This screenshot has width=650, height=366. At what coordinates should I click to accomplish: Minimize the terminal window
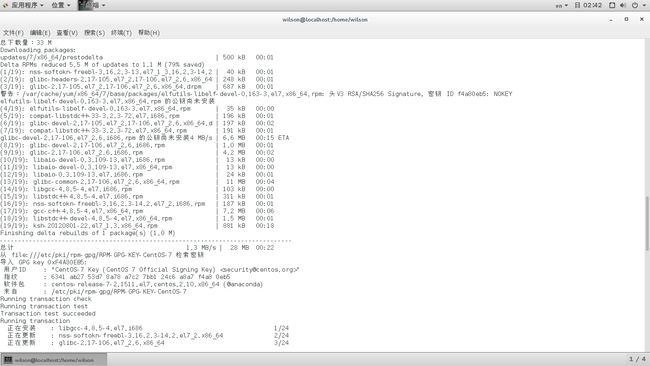click(611, 19)
